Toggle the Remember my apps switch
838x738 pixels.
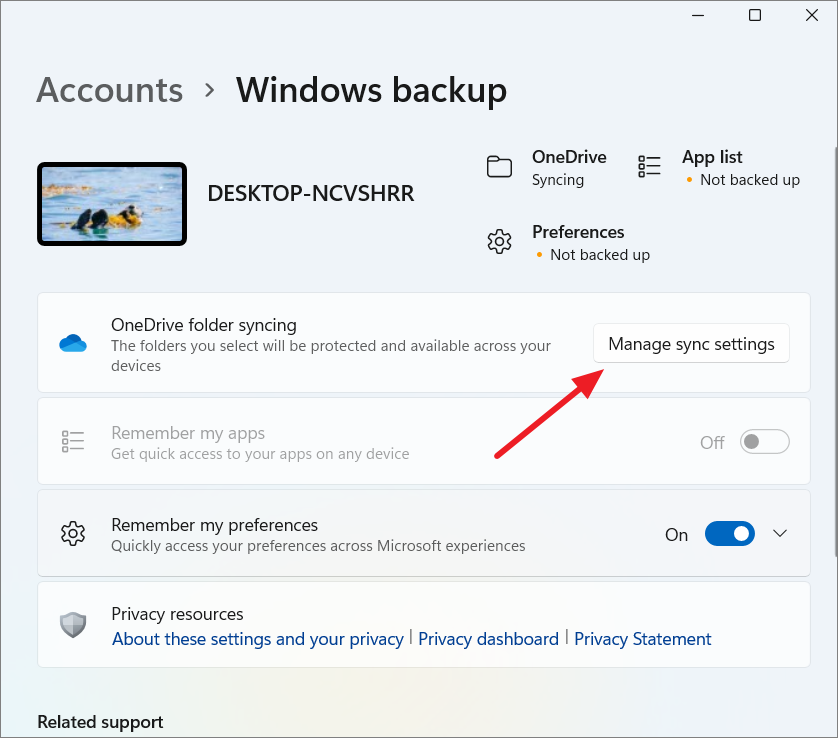click(764, 441)
